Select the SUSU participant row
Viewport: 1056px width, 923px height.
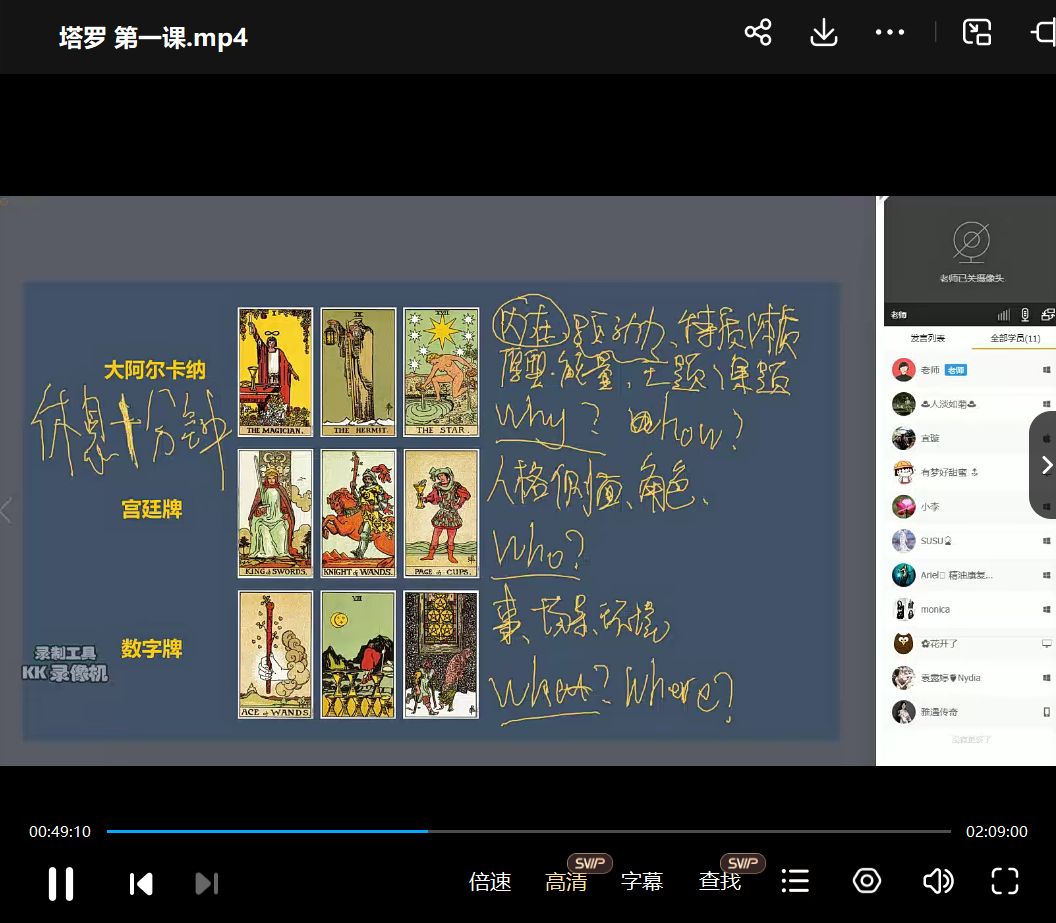pyautogui.click(x=970, y=541)
